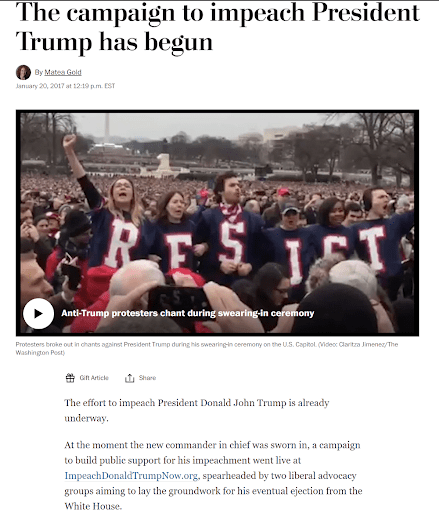The width and height of the screenshot is (439, 512).
Task: Click the opening paragraph about impeachment effort
Action: point(197,410)
